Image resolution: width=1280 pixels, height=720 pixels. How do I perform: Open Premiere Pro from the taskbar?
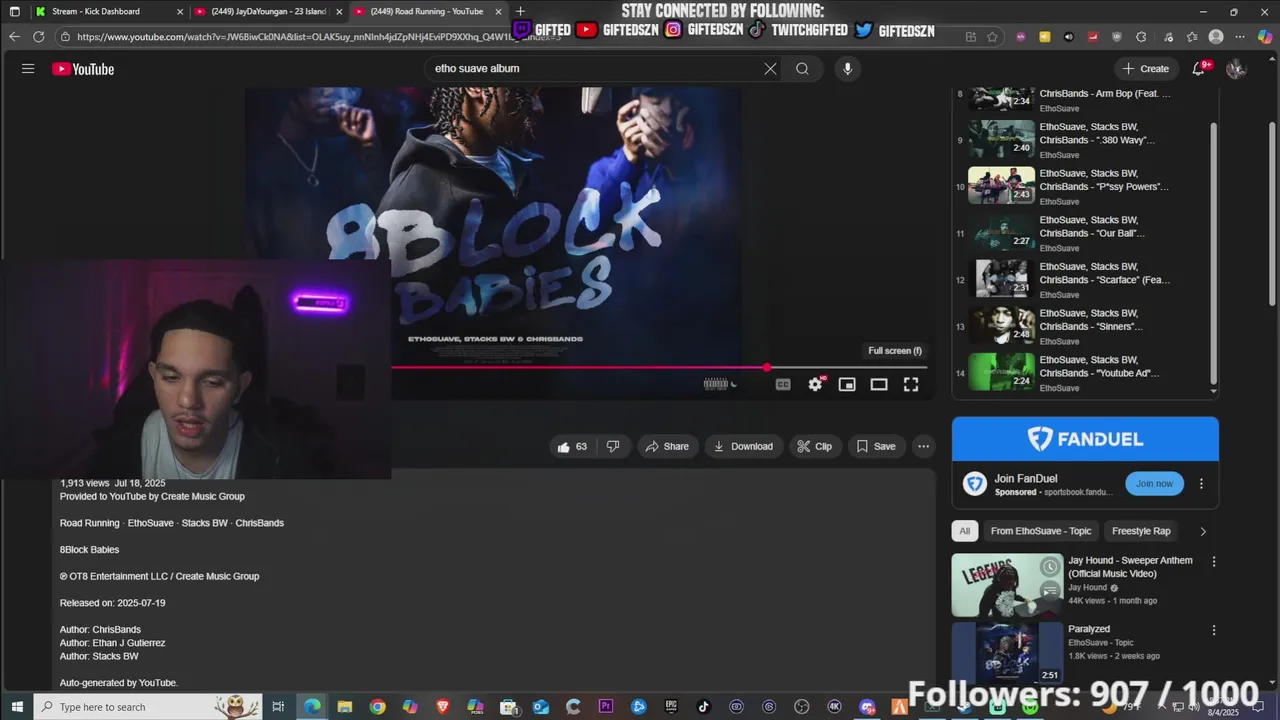click(x=606, y=707)
